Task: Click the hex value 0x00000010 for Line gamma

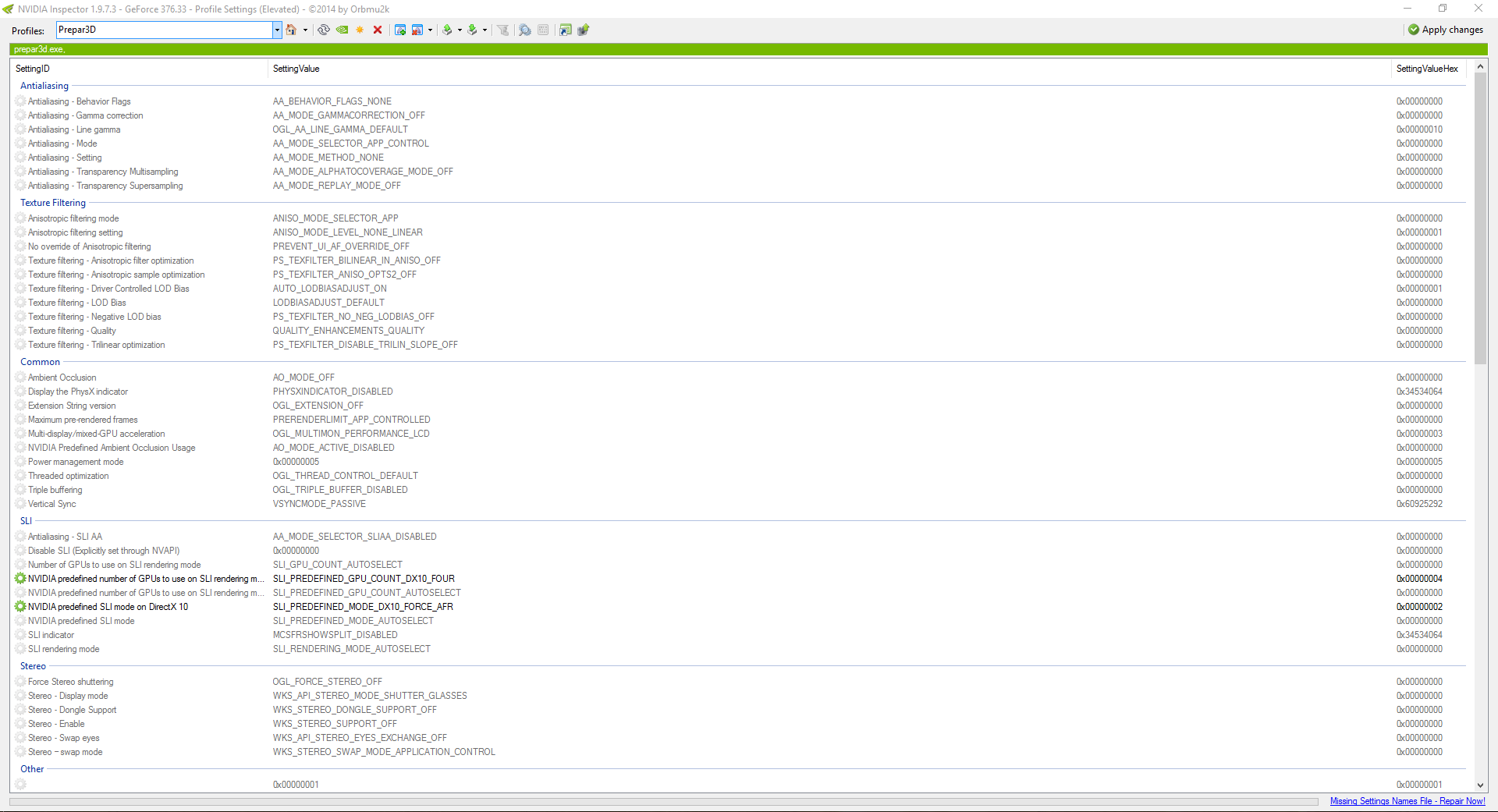Action: [x=1419, y=129]
